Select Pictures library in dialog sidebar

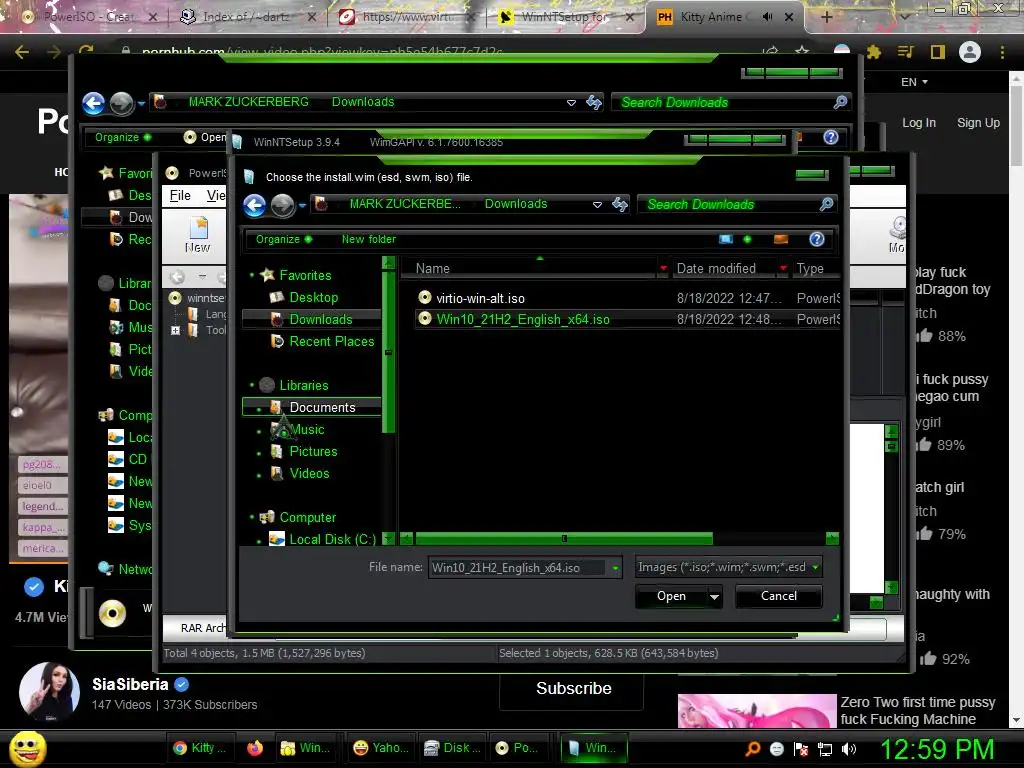pyautogui.click(x=313, y=451)
